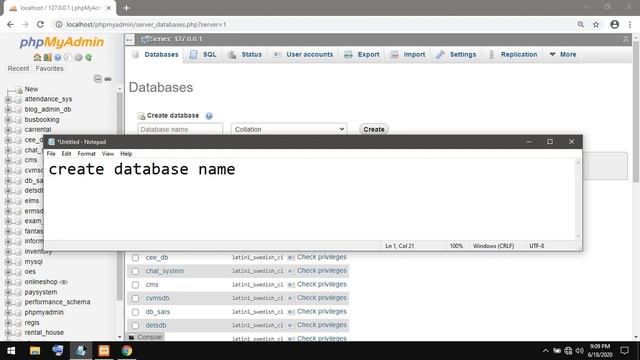Open Chrome zoom magnifier icon in address bar
This screenshot has height=360, width=640.
(x=580, y=24)
